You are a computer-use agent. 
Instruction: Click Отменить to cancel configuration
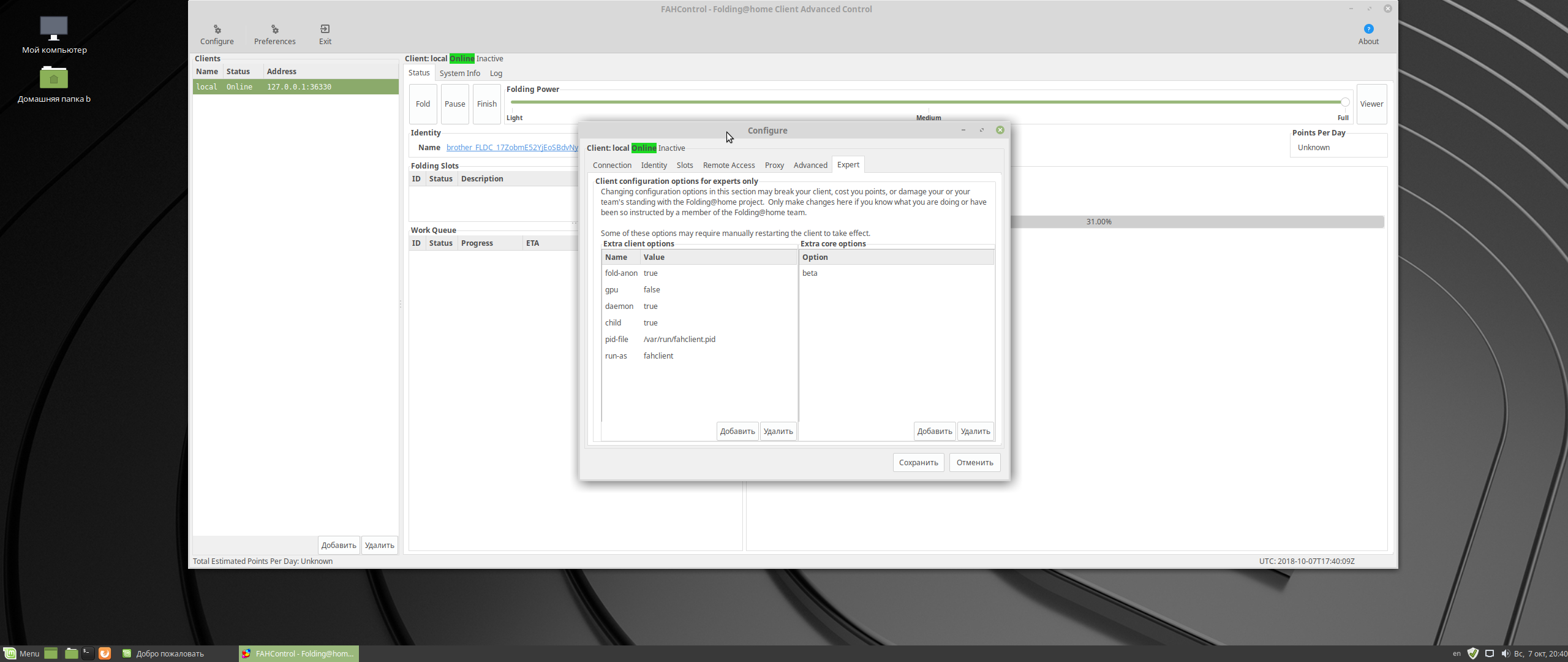coord(974,463)
